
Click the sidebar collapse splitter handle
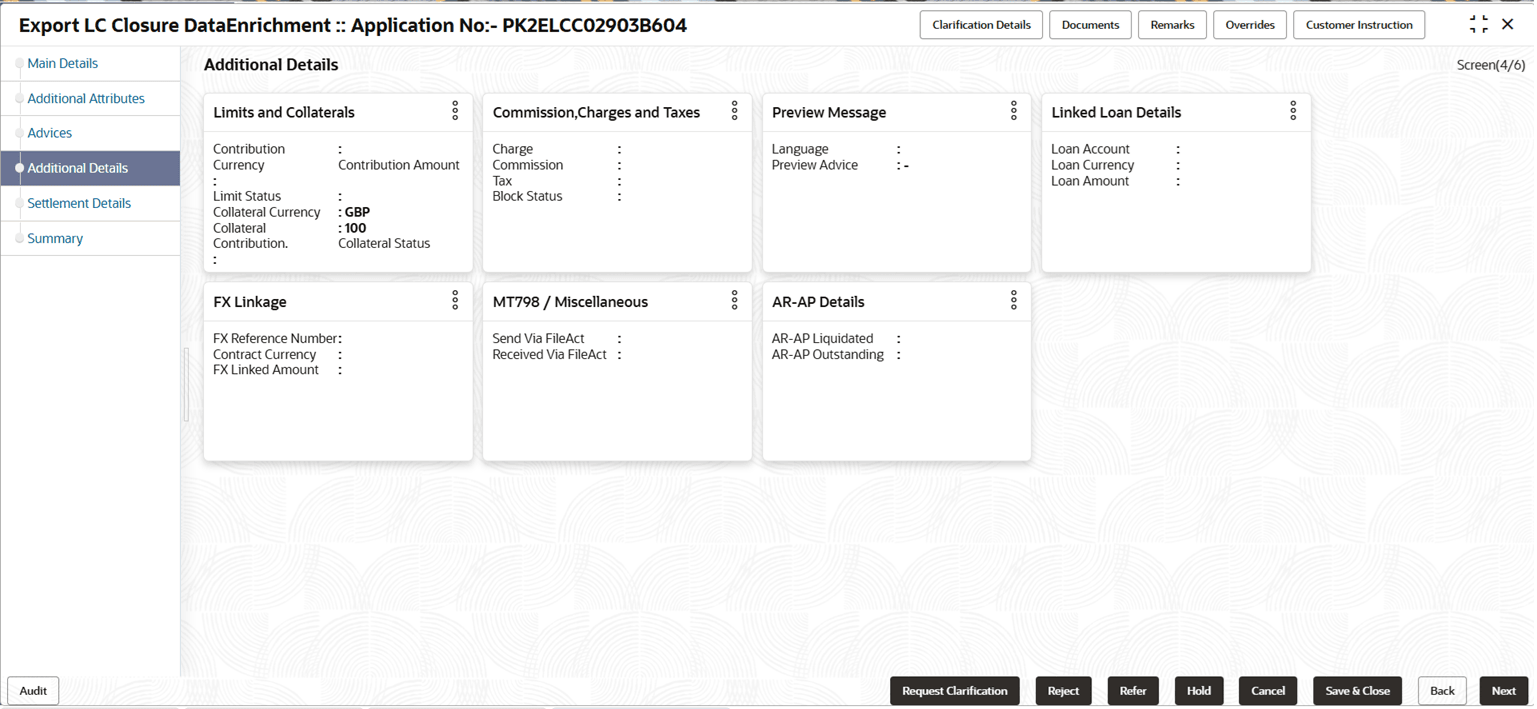coord(185,384)
